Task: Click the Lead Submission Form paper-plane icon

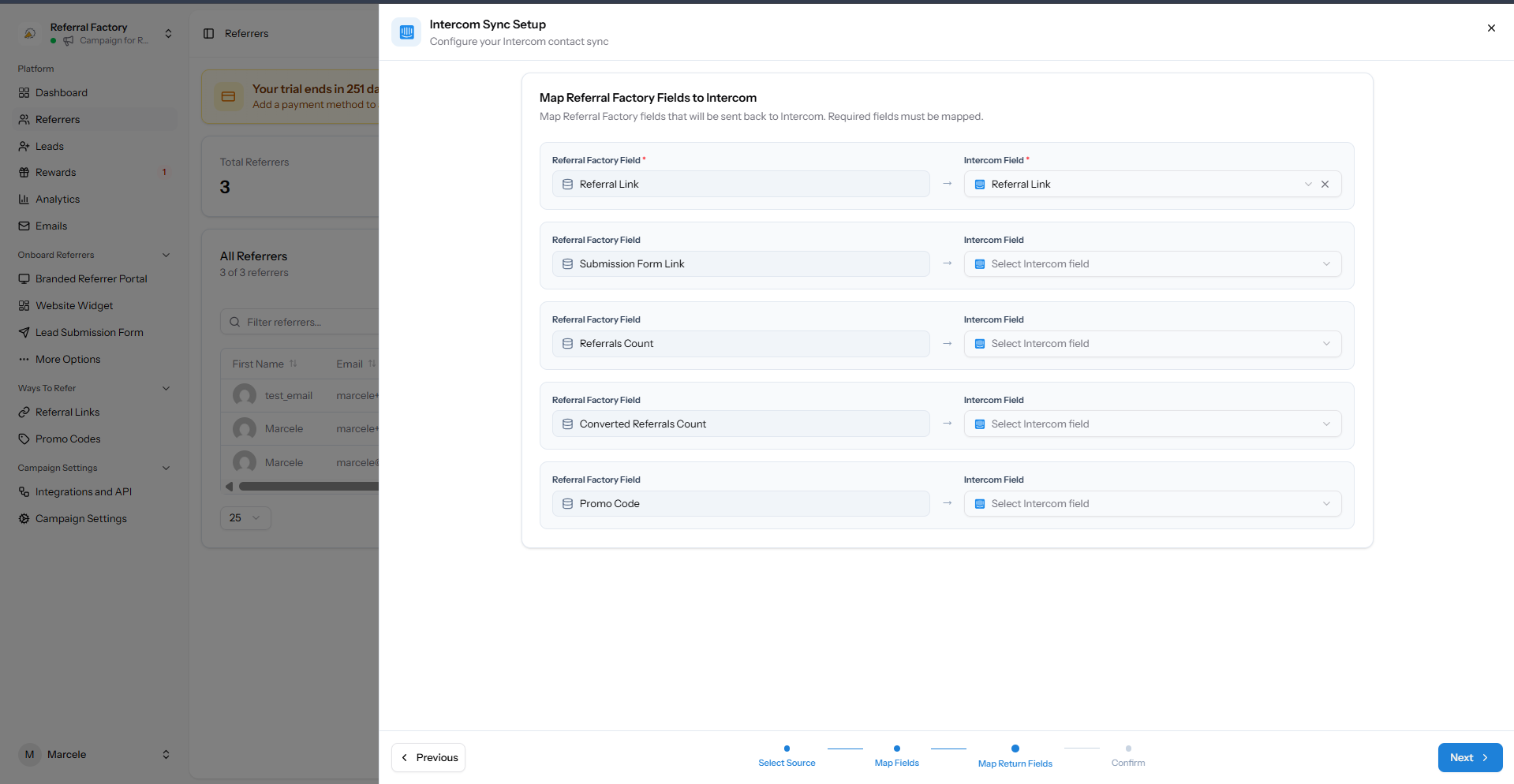Action: (x=24, y=333)
